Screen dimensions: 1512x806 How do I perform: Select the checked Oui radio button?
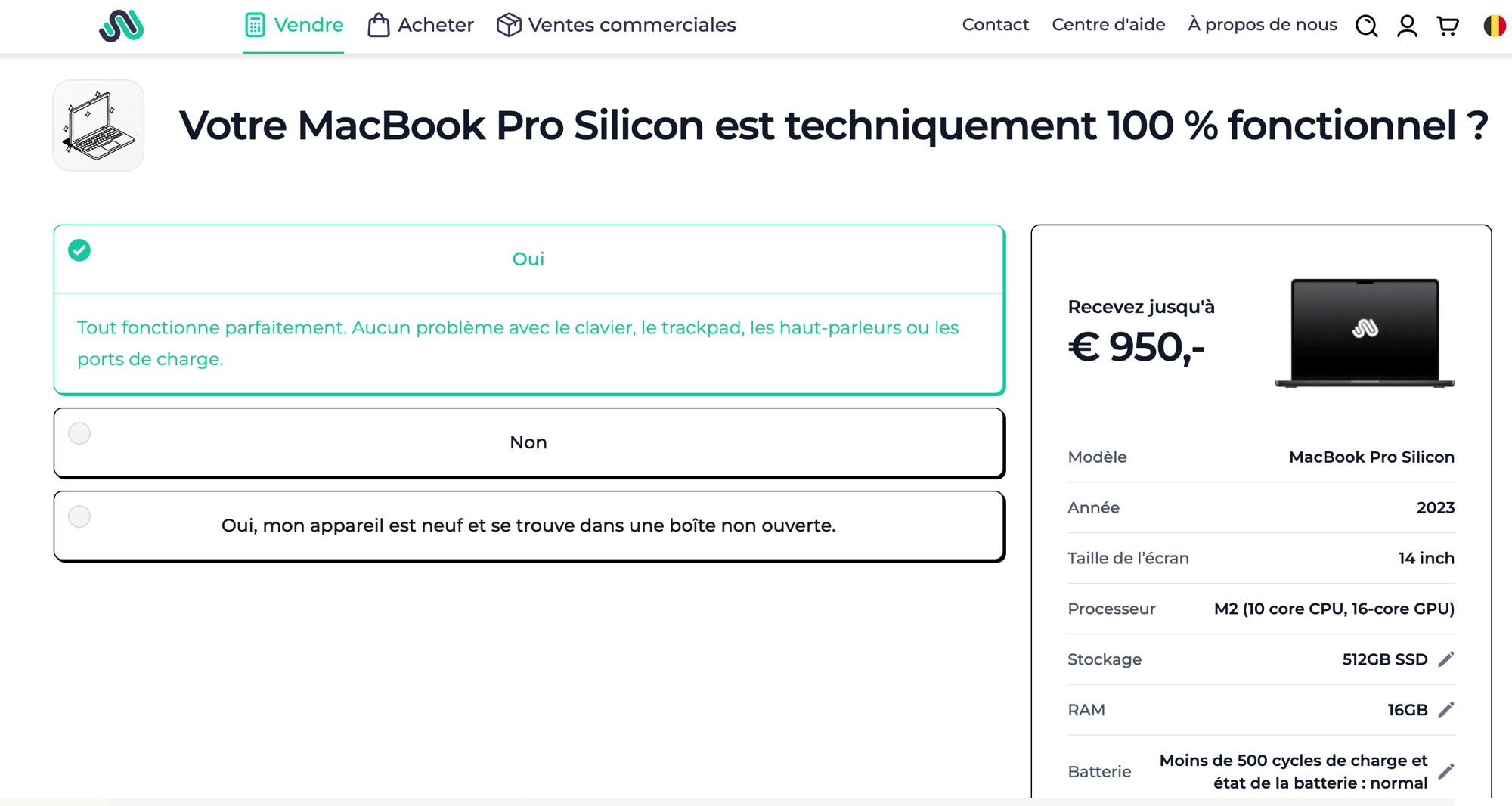pos(79,250)
